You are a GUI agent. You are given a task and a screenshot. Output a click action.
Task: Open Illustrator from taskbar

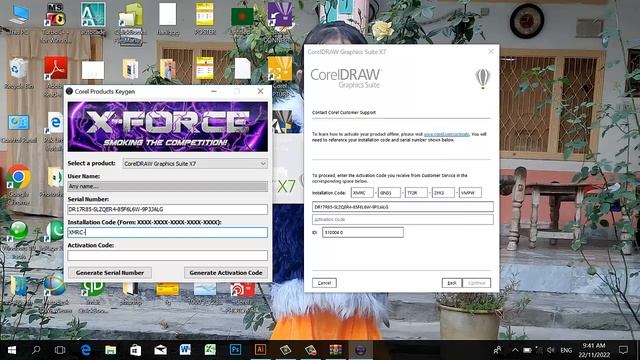[260, 350]
